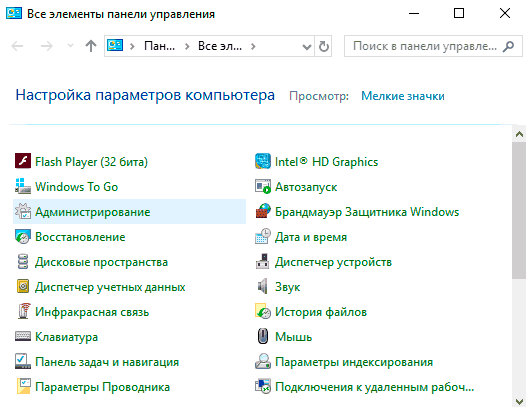Click the scrollbar up arrow
Viewport: 526px width, 407px height.
coord(519,135)
